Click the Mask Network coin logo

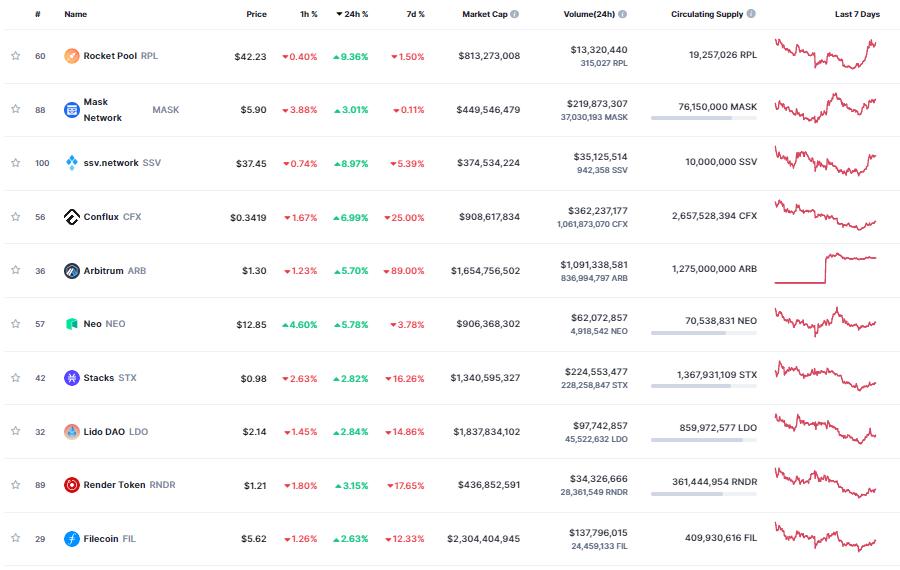pos(72,110)
